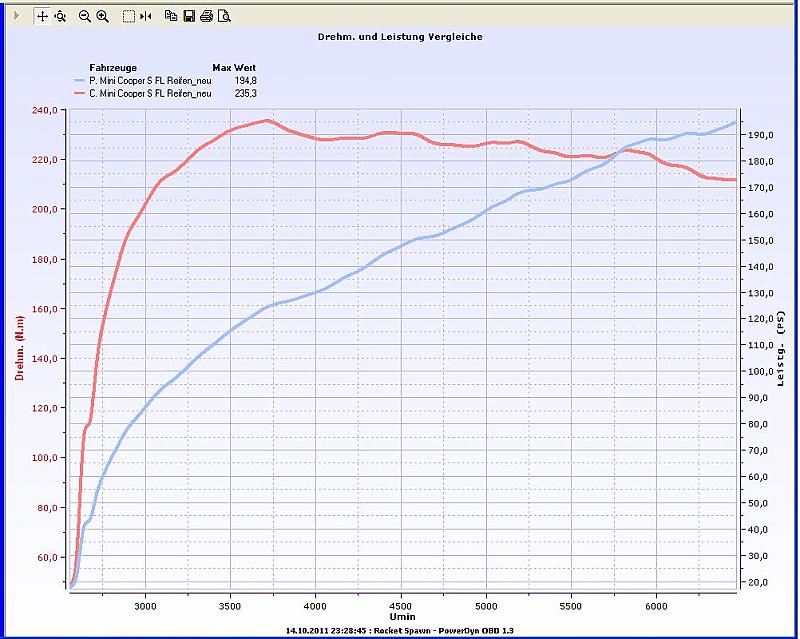The width and height of the screenshot is (800, 639).
Task: Select the C. Mini Cooper S legend entry
Action: click(150, 93)
